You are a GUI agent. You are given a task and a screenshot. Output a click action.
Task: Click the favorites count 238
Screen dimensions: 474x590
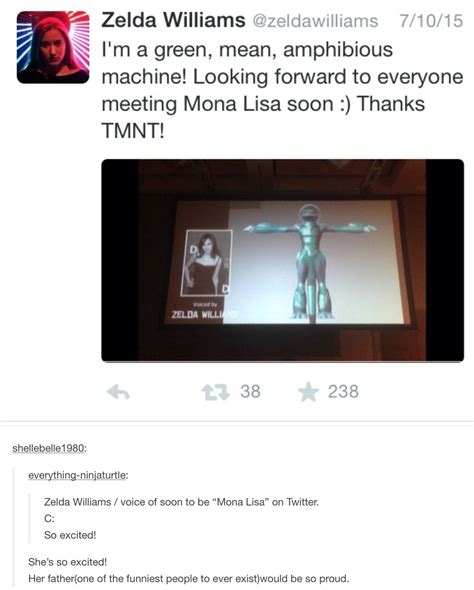click(x=343, y=391)
